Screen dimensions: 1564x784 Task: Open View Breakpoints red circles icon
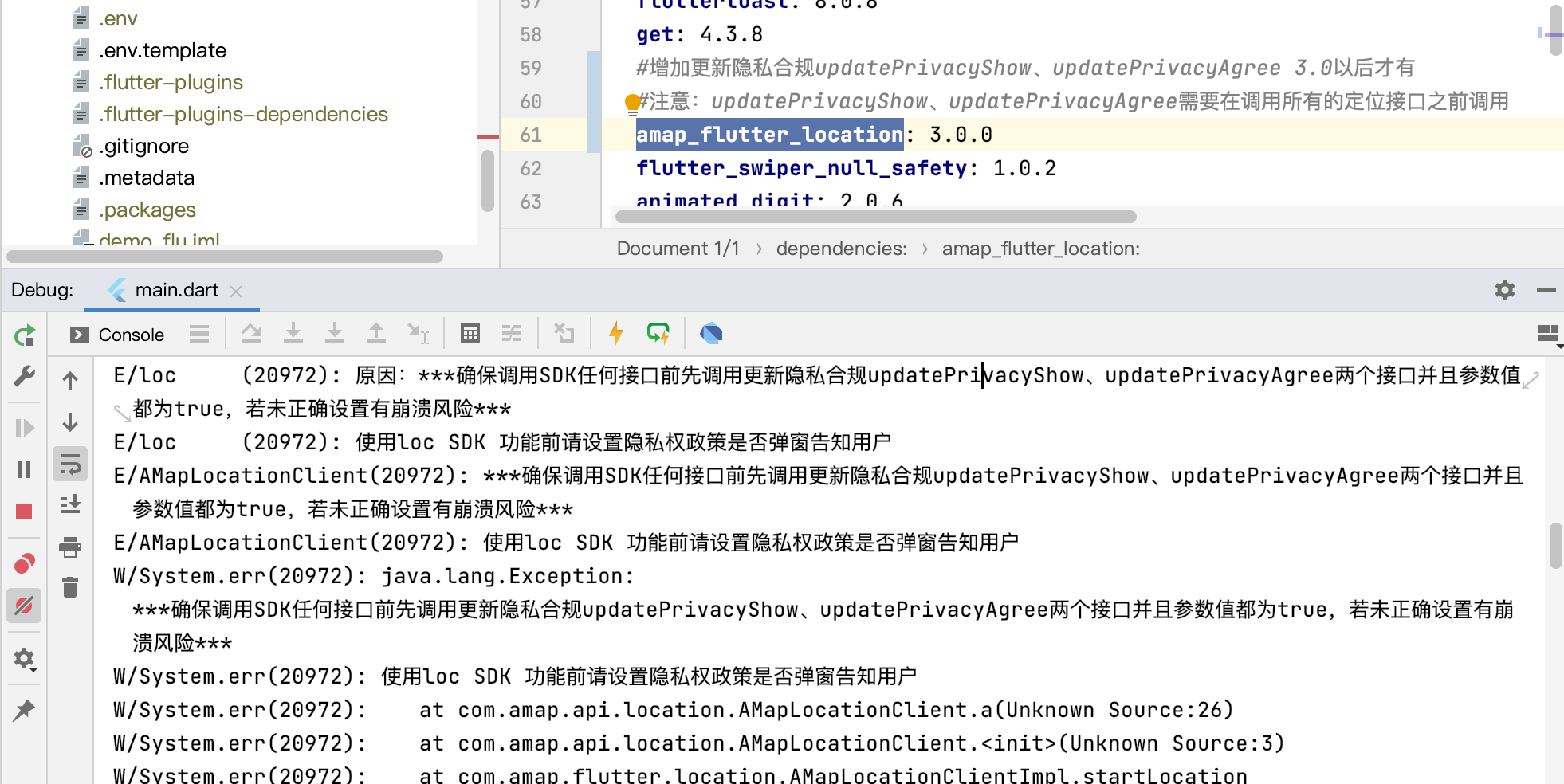(25, 564)
